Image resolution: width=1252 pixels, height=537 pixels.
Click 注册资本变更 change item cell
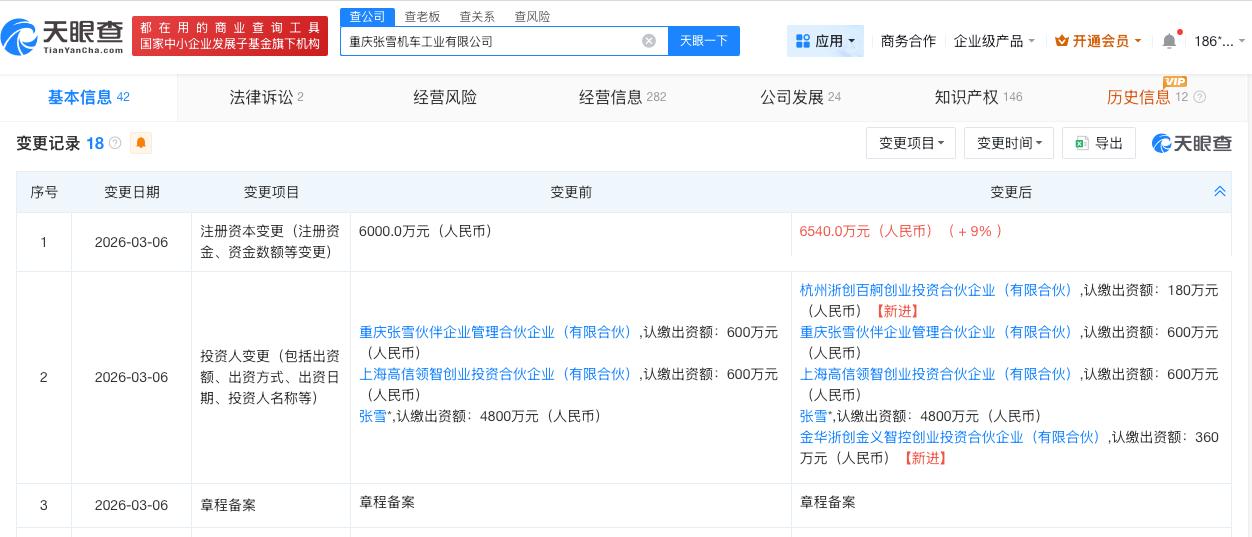271,242
